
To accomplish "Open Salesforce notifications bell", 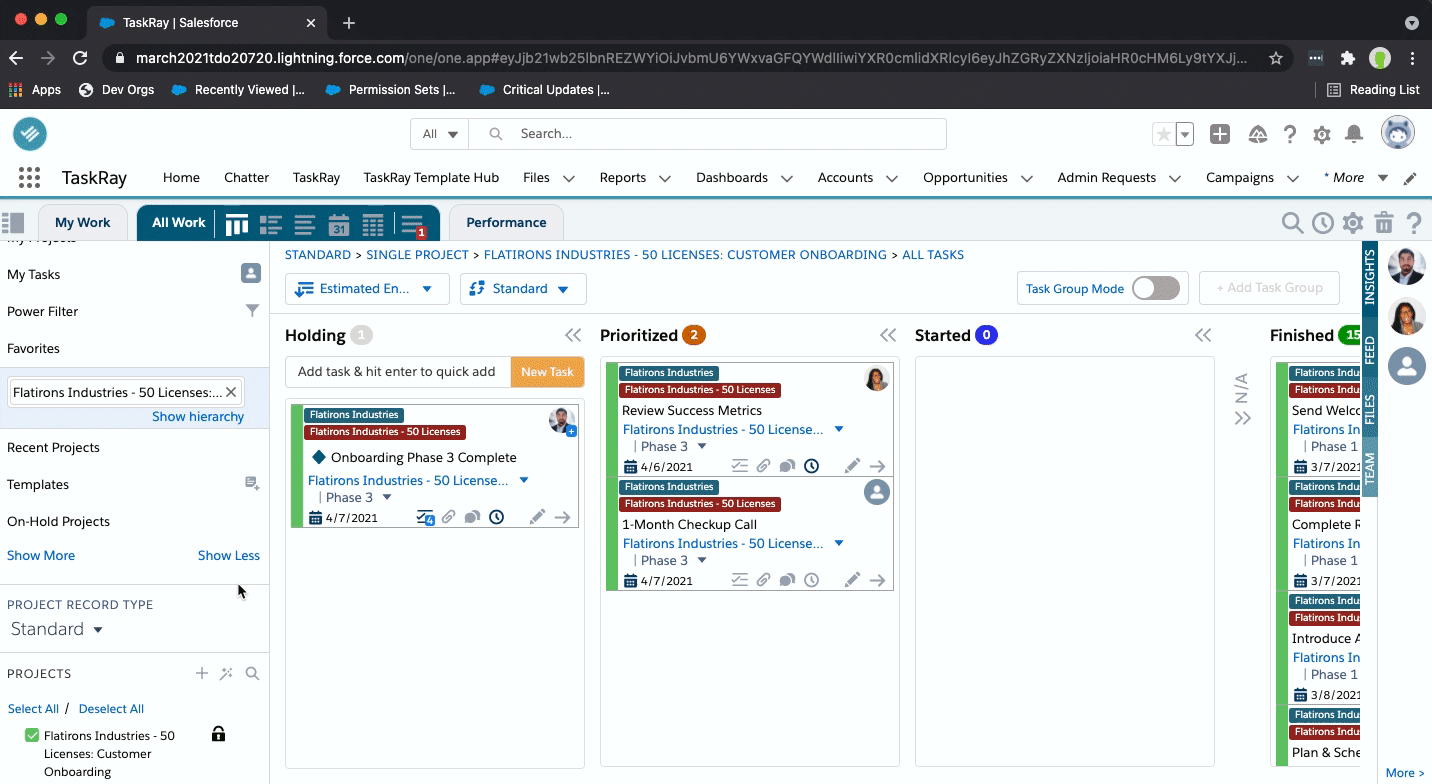I will click(x=1354, y=134).
